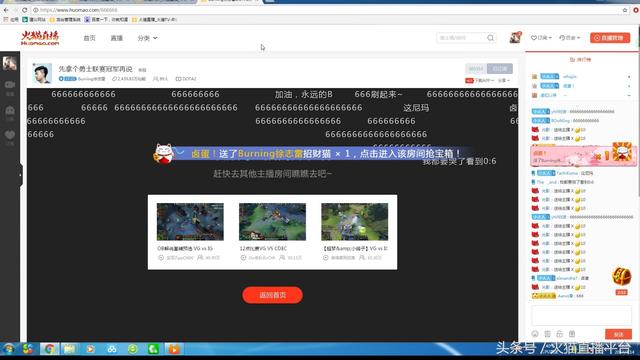Open the orange video taskbar icon

point(174,349)
